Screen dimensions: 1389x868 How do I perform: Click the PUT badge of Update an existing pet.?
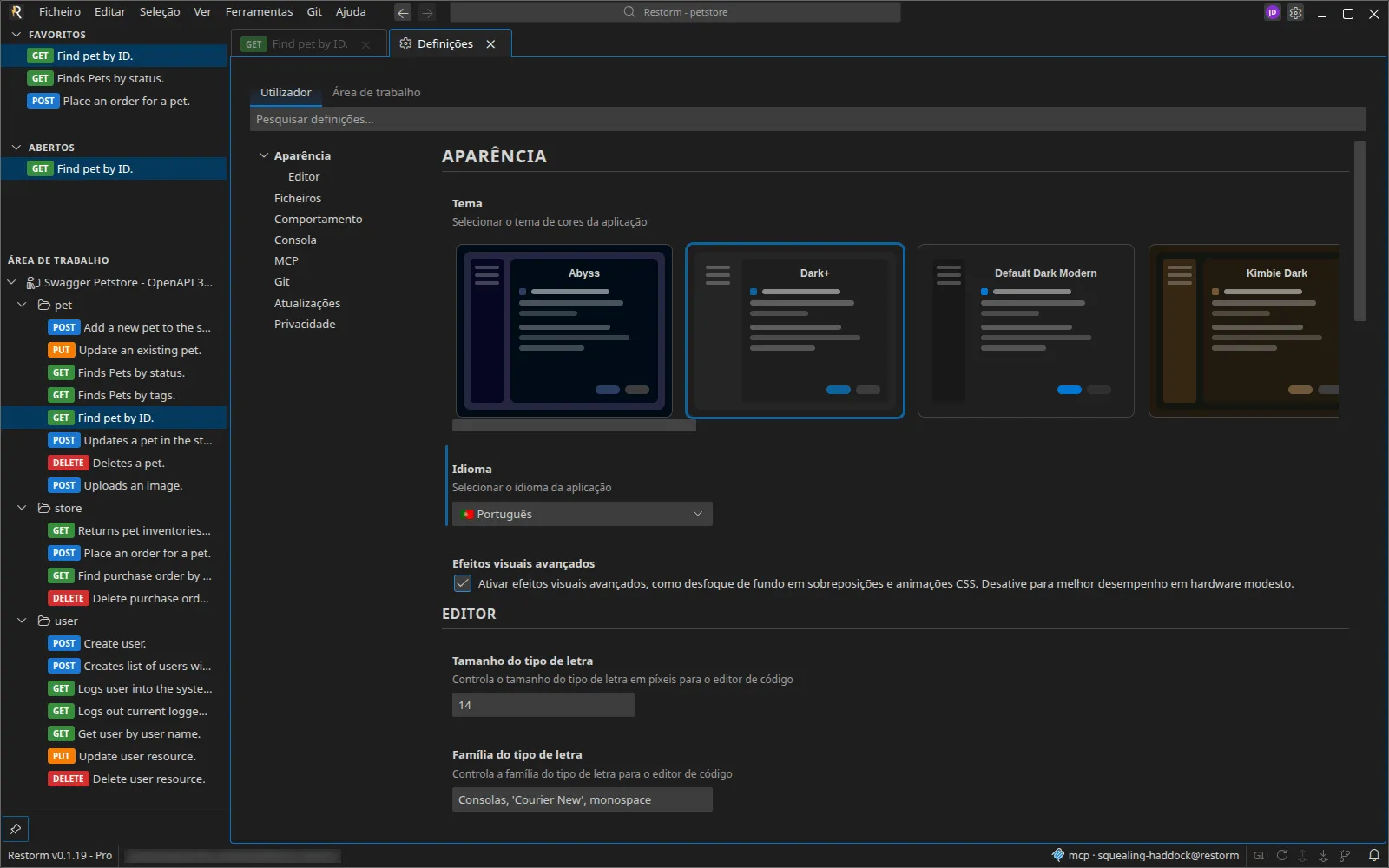tap(61, 350)
